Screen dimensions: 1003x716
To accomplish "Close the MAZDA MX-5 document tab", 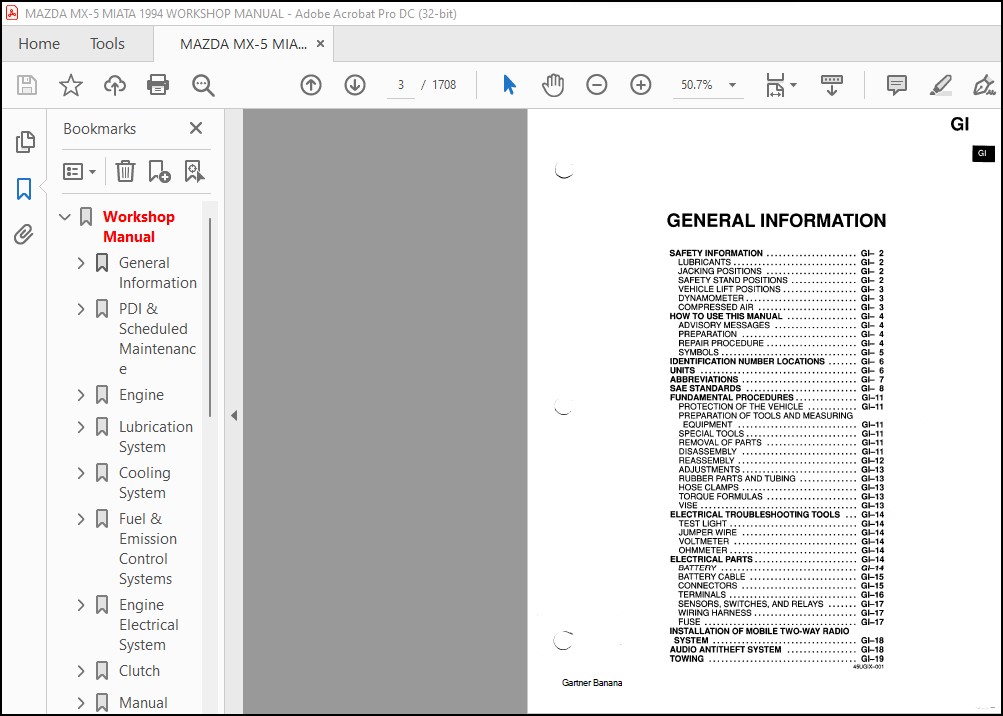I will pyautogui.click(x=320, y=44).
